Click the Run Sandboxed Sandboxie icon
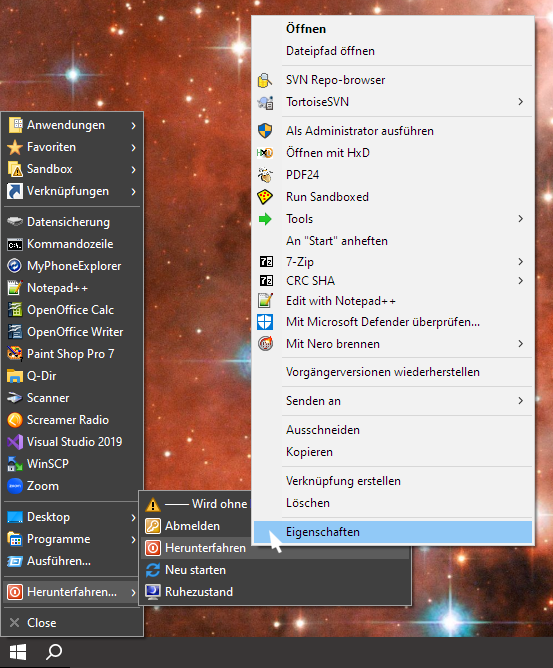The width and height of the screenshot is (553, 668). (265, 197)
